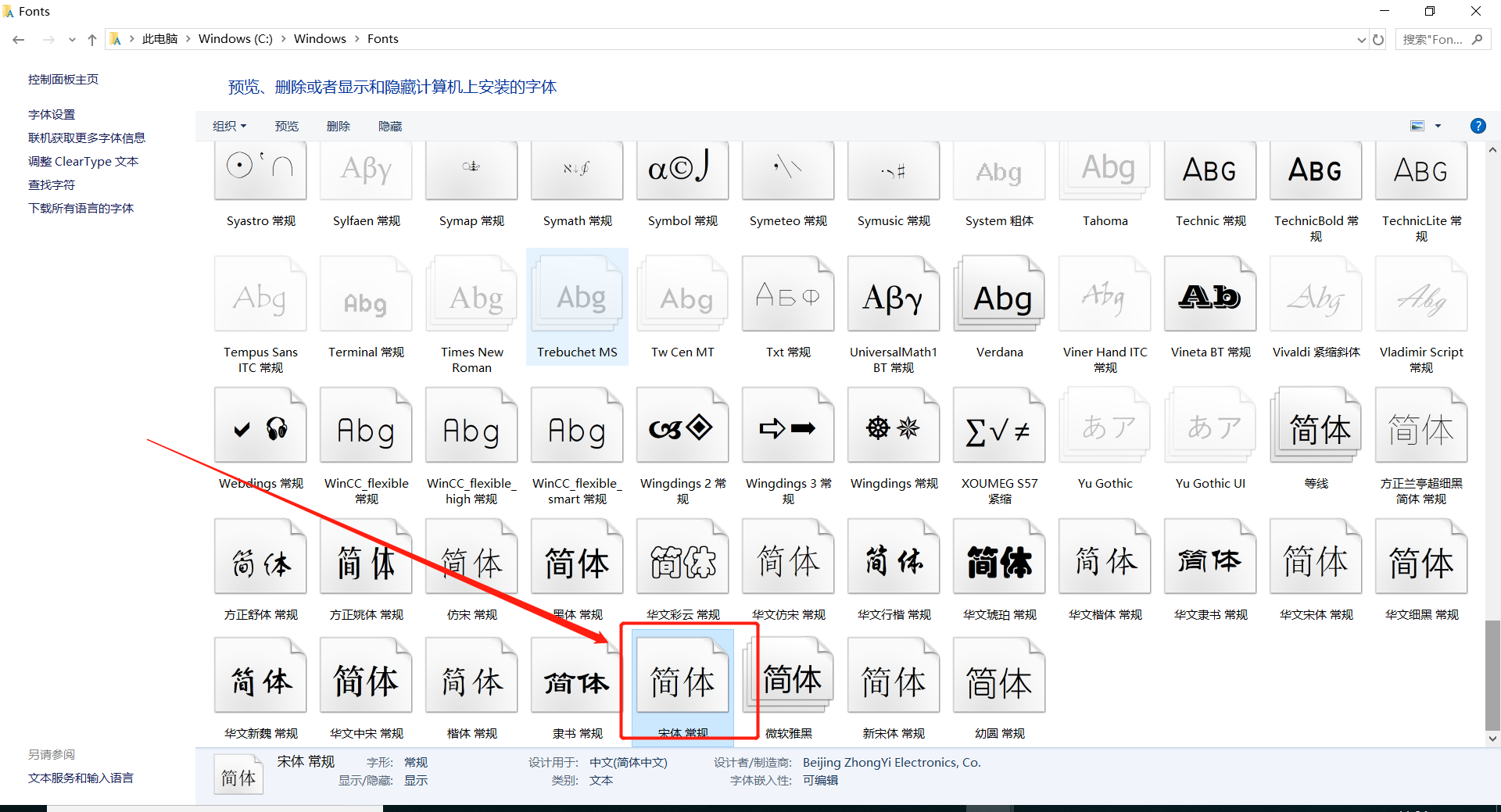Expand the chevron after Windows (C:) breadcrumb
The width and height of the screenshot is (1501, 812).
[283, 39]
